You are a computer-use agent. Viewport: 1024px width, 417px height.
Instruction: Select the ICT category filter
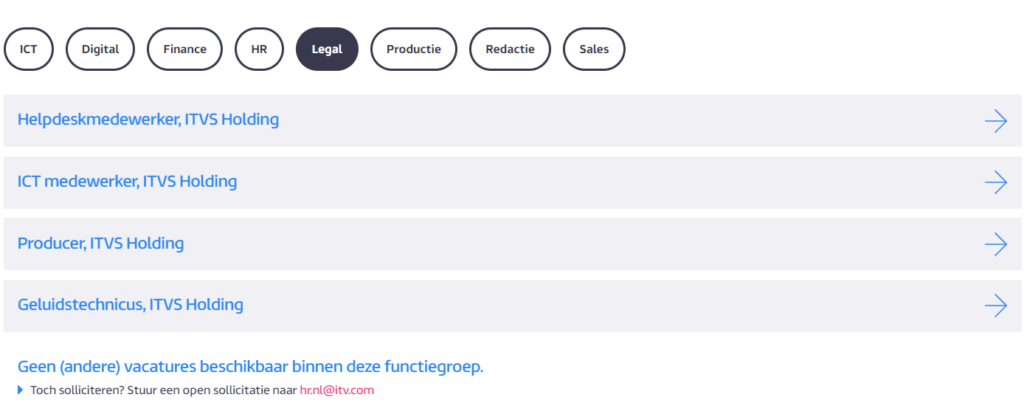click(x=29, y=49)
